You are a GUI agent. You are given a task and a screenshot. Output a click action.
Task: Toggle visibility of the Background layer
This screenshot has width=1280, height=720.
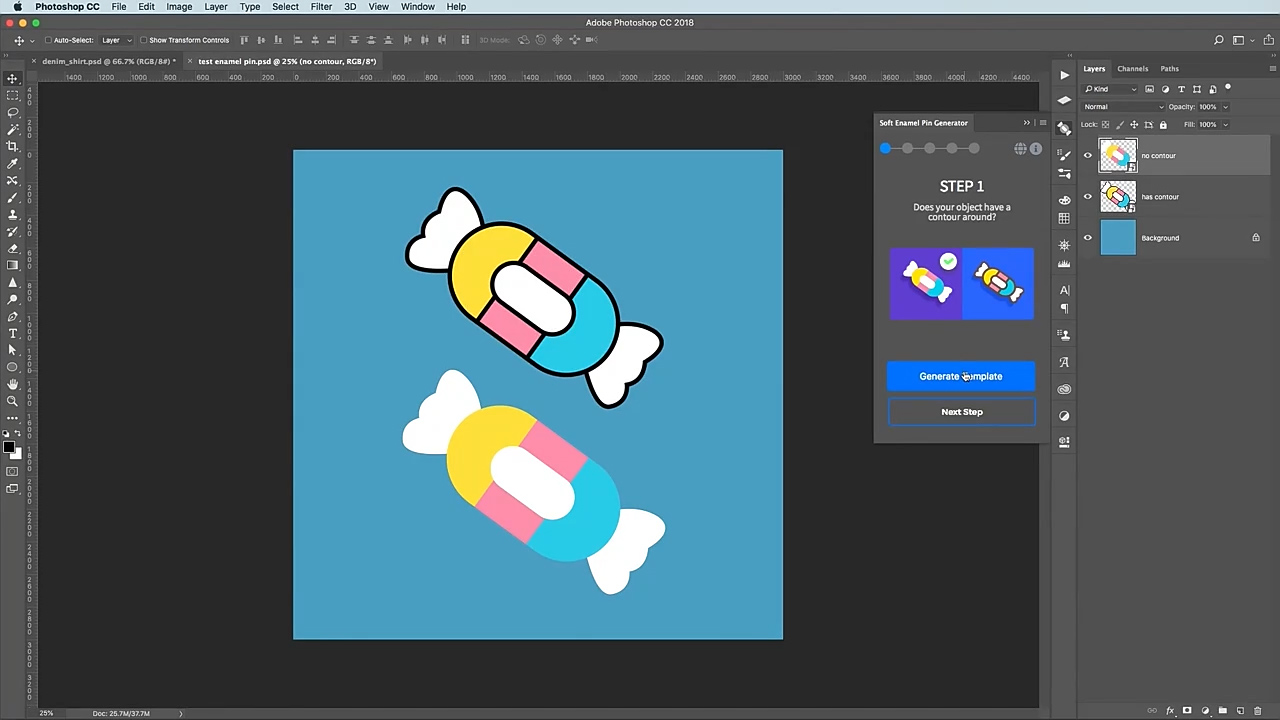[x=1088, y=238]
